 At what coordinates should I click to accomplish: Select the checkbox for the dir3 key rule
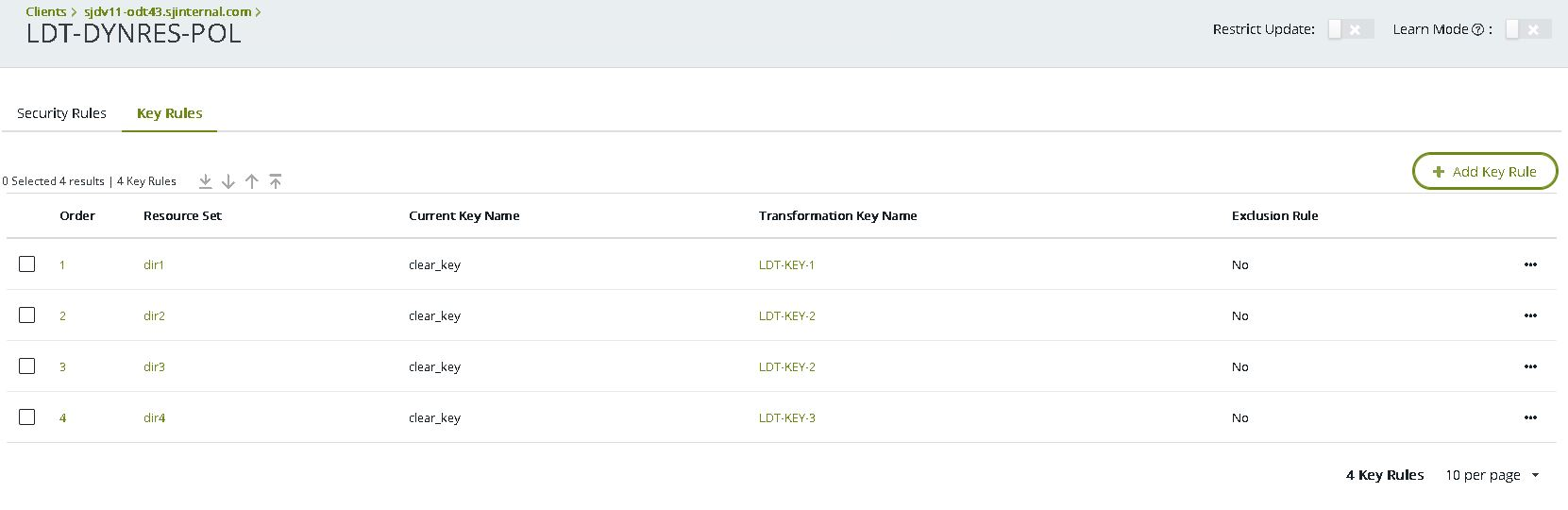(x=27, y=366)
